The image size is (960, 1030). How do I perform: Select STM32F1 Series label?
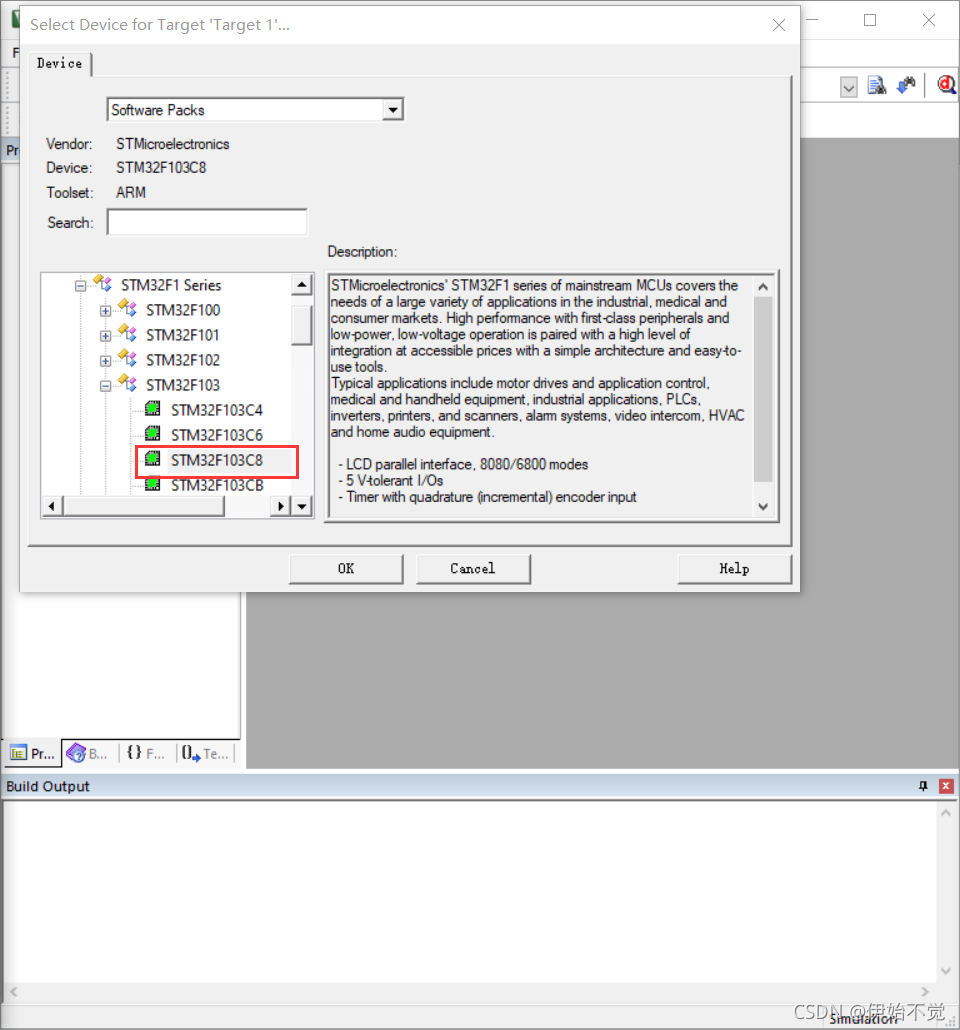tap(171, 285)
